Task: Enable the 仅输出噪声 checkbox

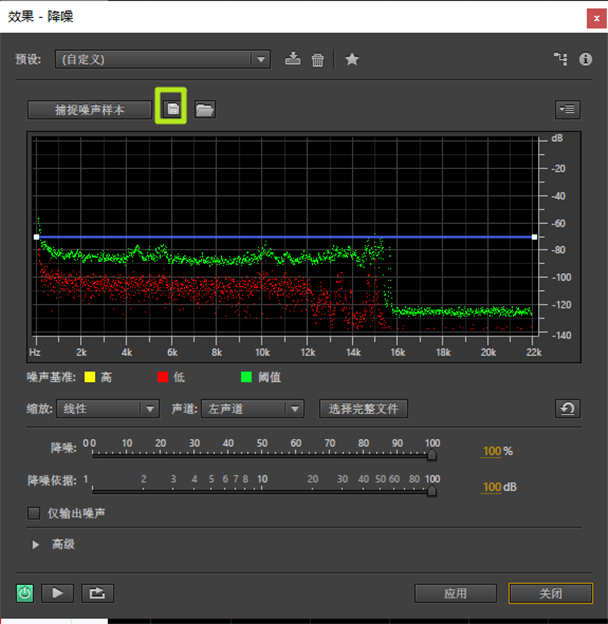Action: [x=34, y=513]
